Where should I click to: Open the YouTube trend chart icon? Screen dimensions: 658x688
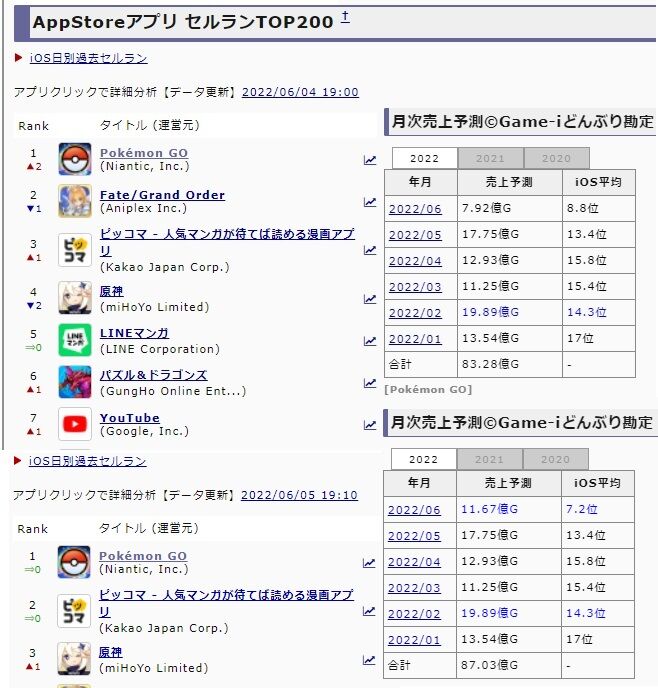370,425
